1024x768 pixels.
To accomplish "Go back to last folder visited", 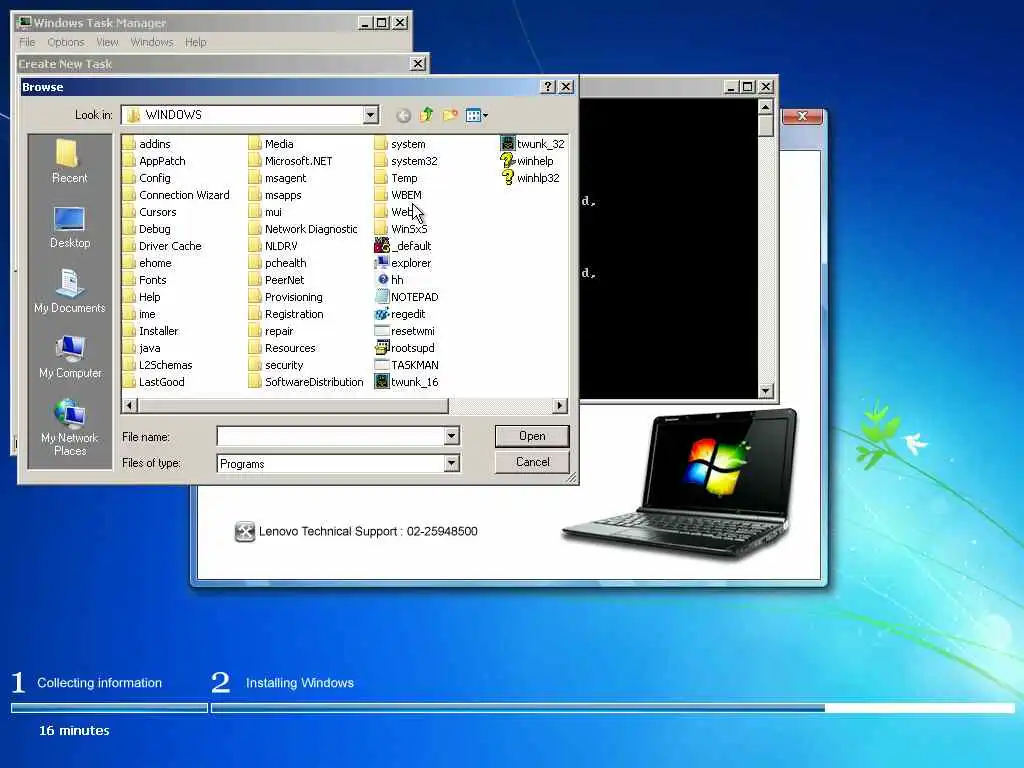I will 404,116.
